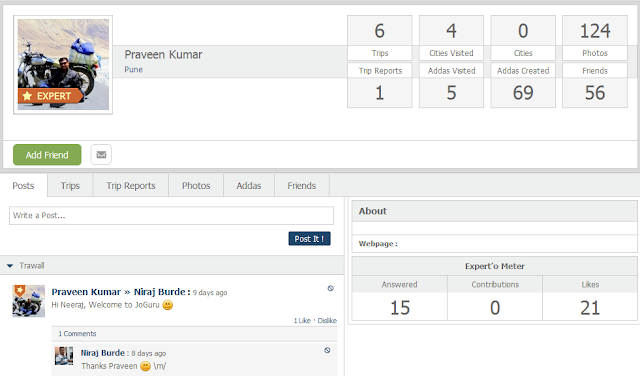Select the Friends tab
This screenshot has height=376, width=640.
(302, 186)
